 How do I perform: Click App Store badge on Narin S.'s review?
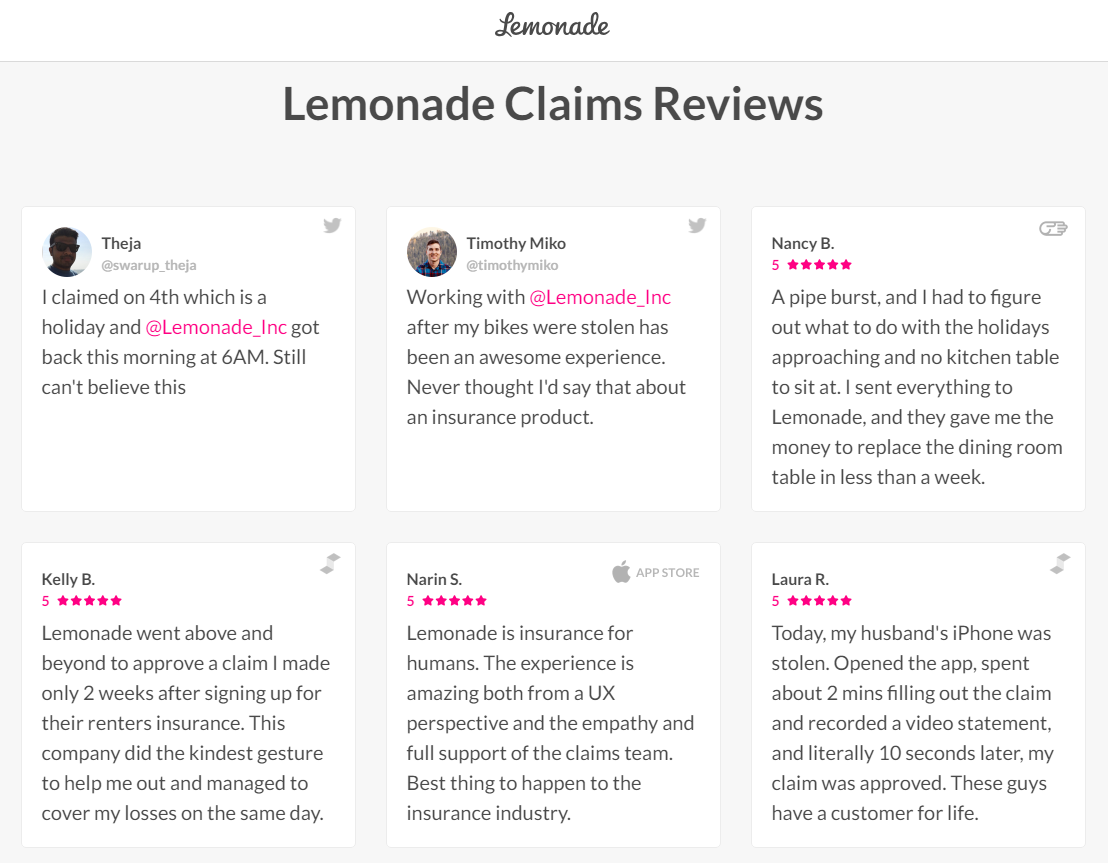pyautogui.click(x=656, y=573)
